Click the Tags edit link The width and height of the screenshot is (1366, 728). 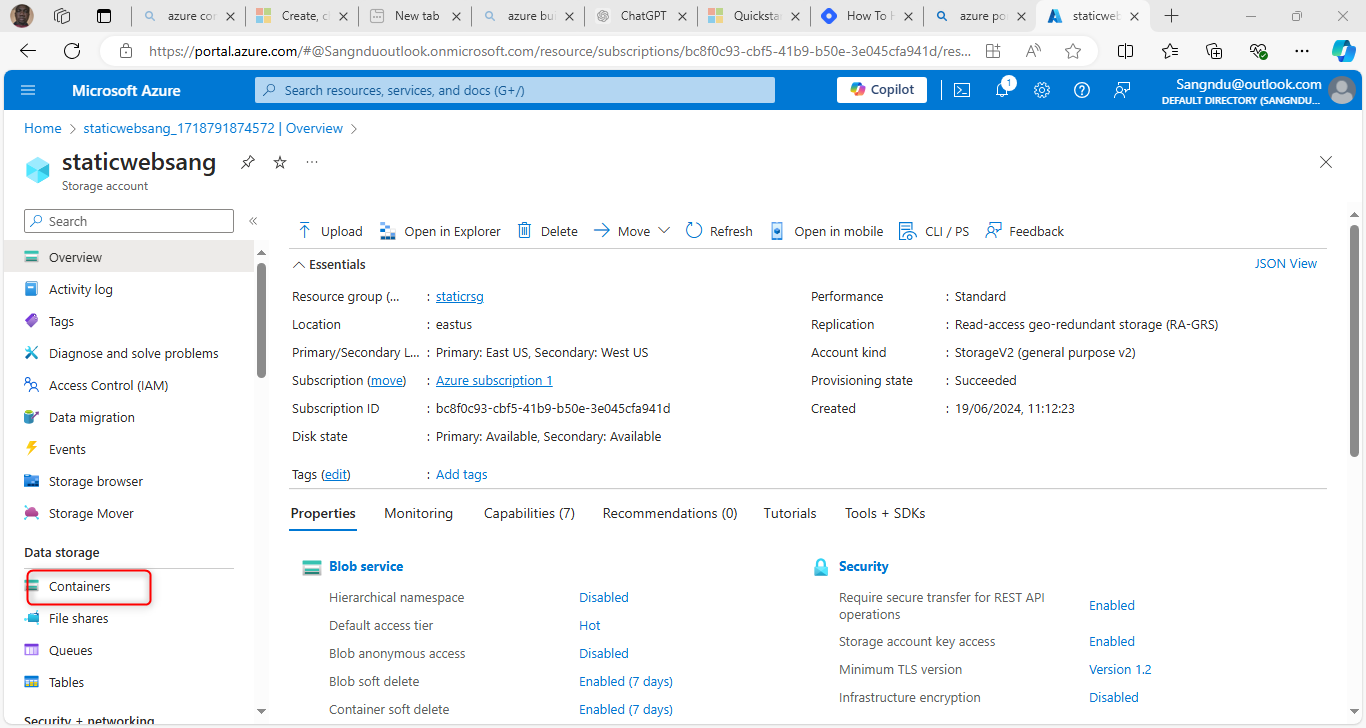[336, 475]
